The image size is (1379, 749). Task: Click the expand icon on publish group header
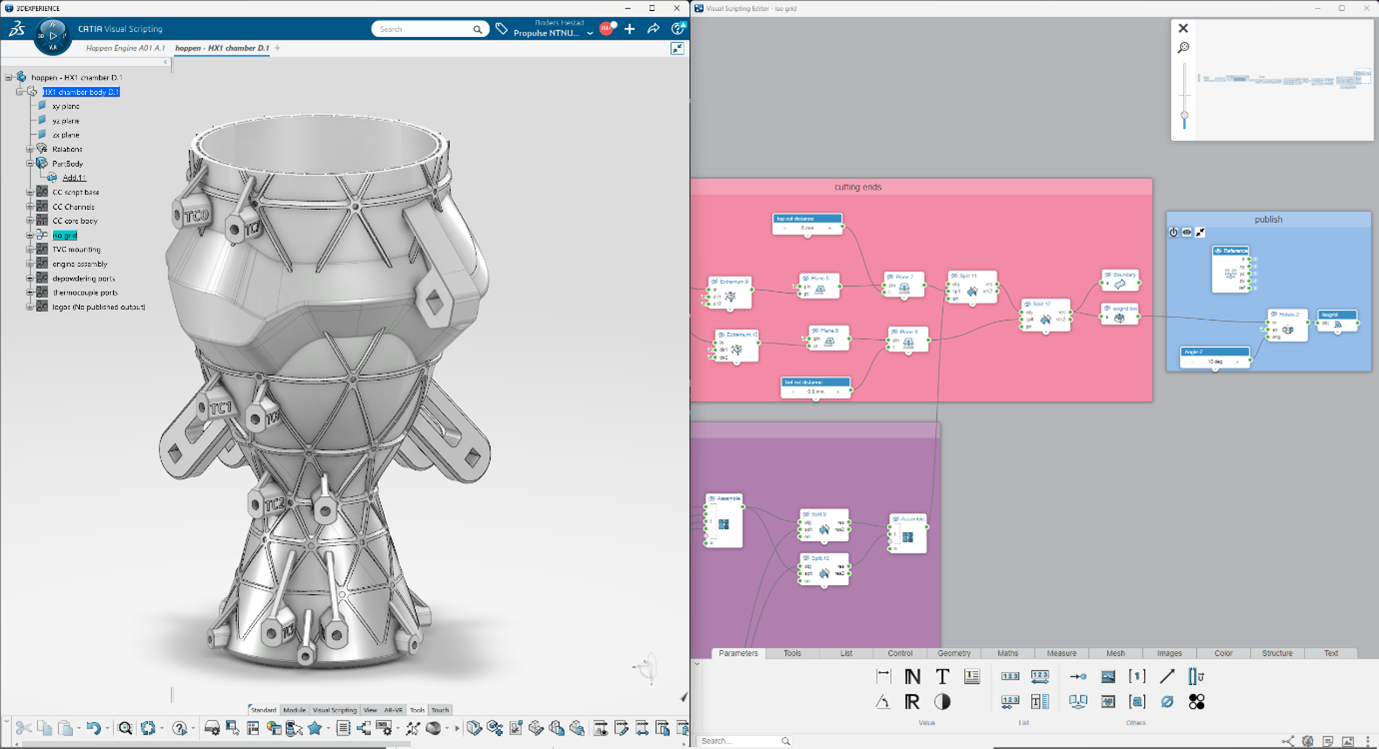(x=1200, y=232)
